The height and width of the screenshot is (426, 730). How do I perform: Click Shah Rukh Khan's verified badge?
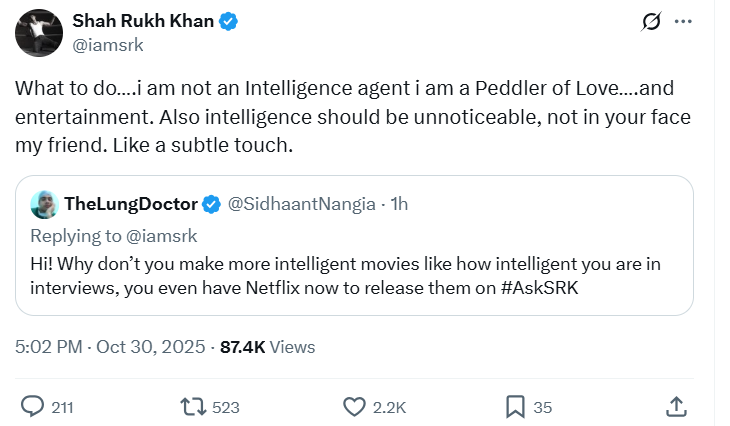(x=229, y=21)
